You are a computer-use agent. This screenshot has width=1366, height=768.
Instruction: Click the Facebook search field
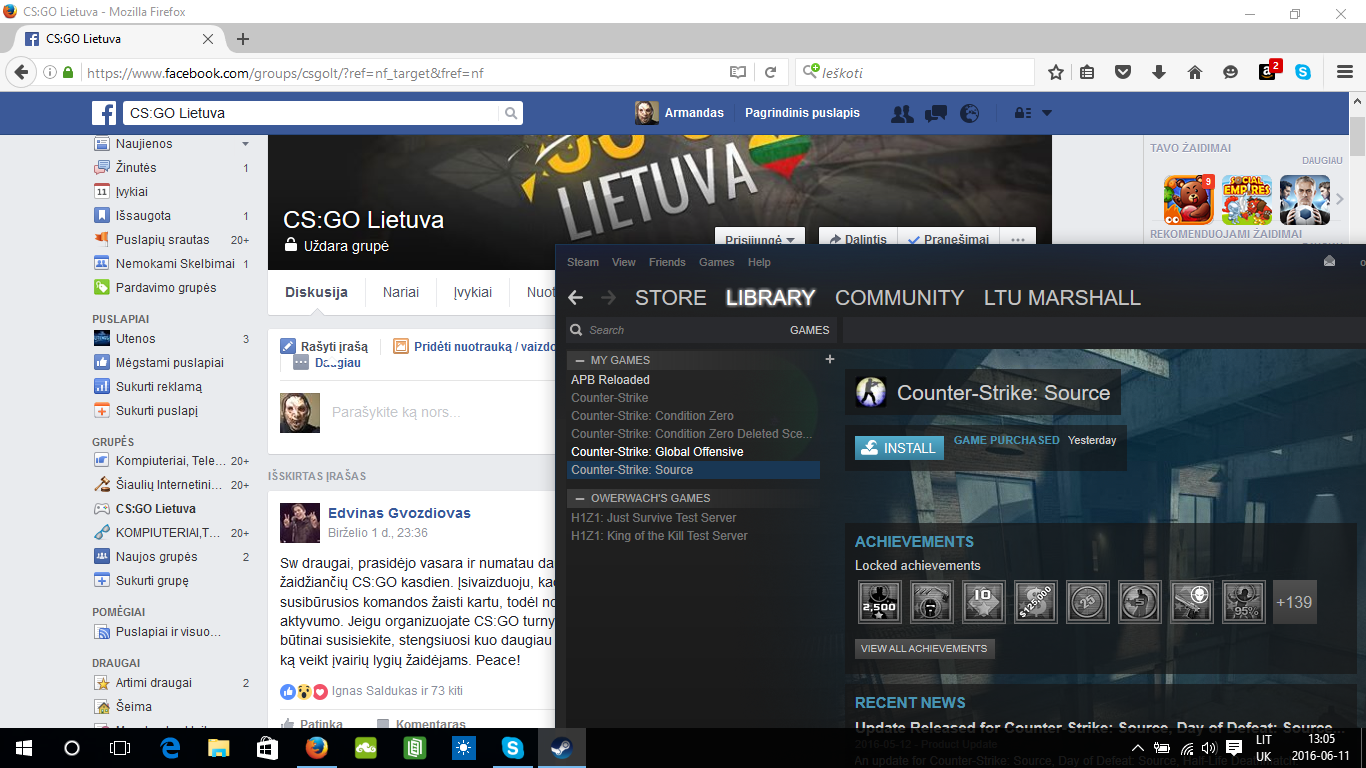[x=310, y=113]
